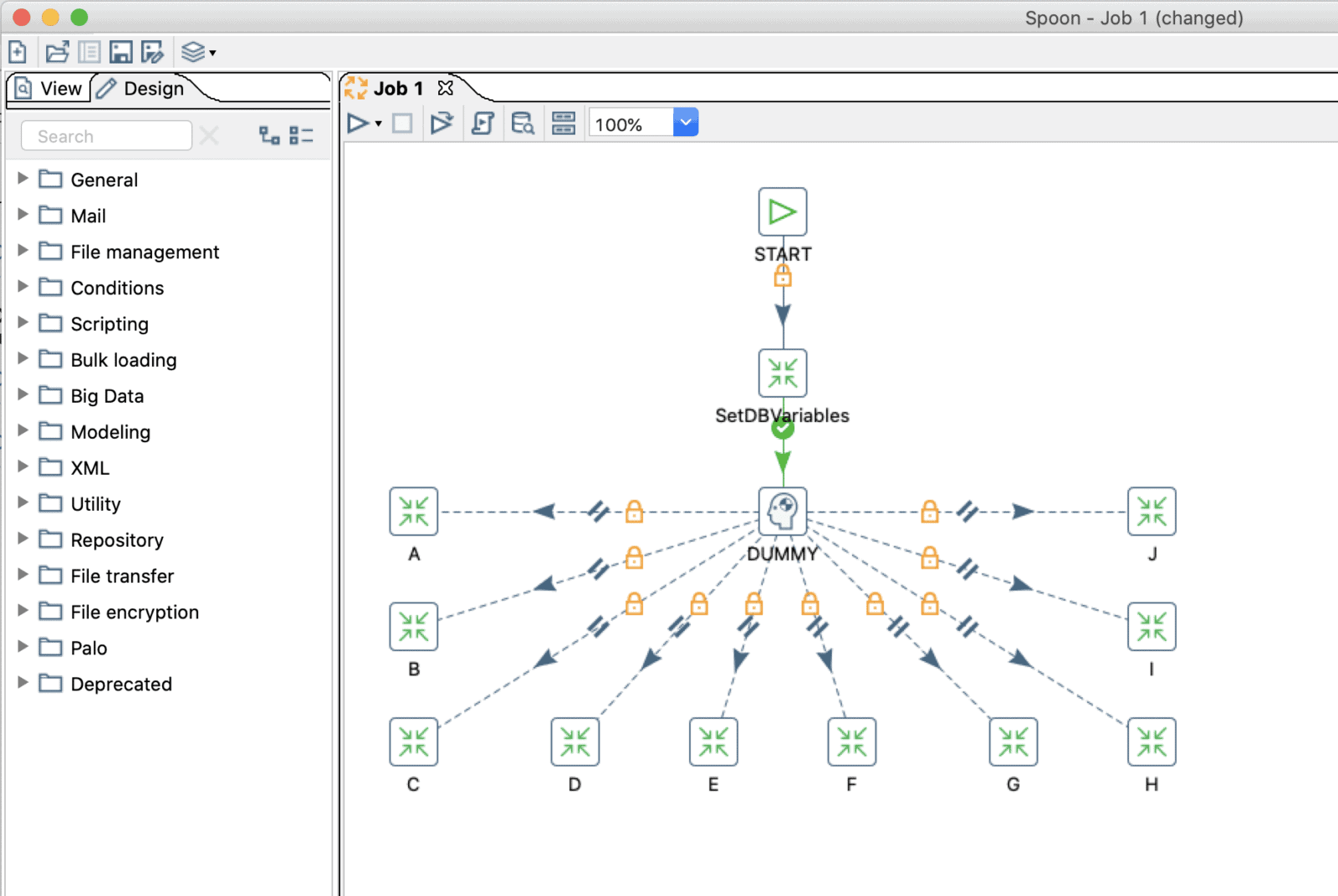
Task: Click inside the Search field
Action: (106, 135)
